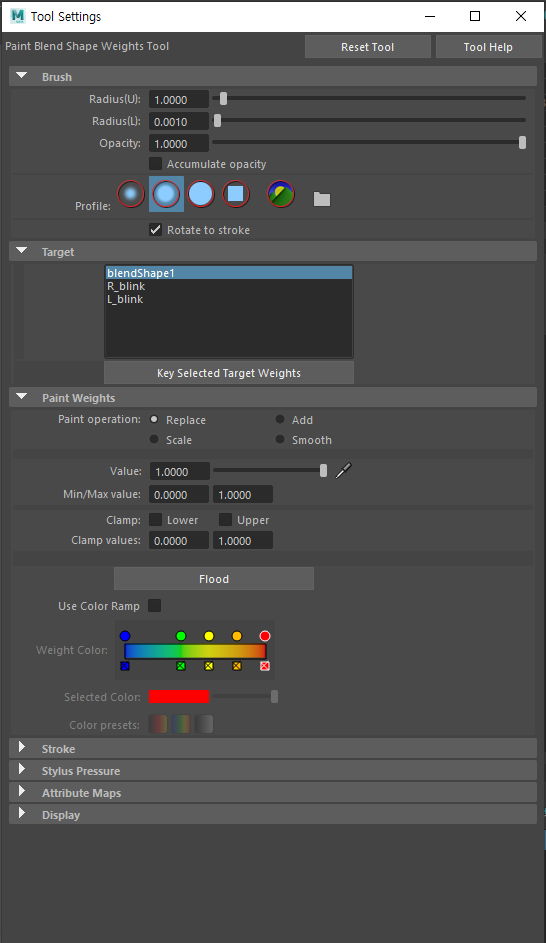Viewport: 546px width, 943px height.
Task: Click the red Selected Color swatch
Action: click(x=179, y=696)
